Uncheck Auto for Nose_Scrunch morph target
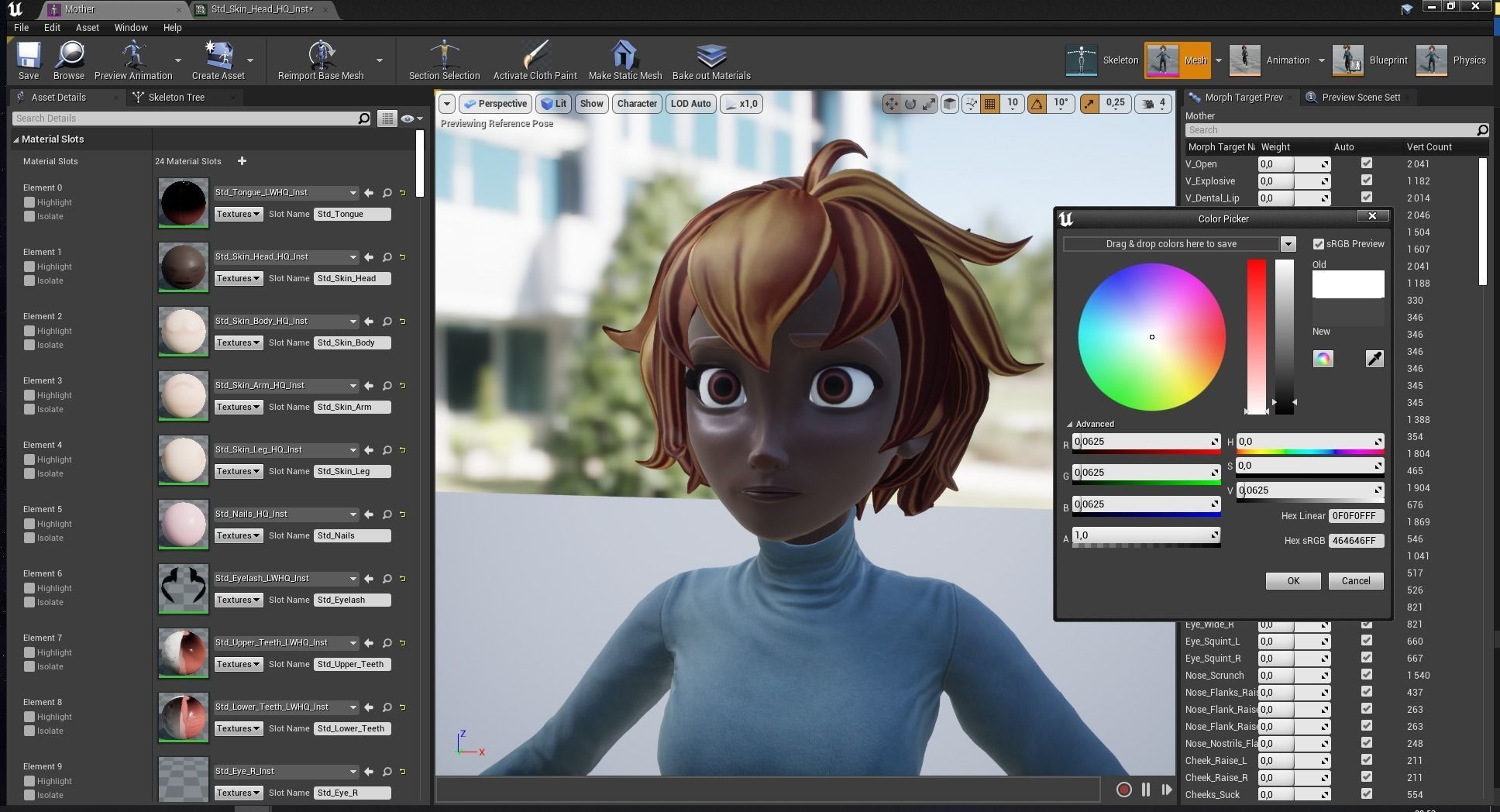 point(1367,675)
